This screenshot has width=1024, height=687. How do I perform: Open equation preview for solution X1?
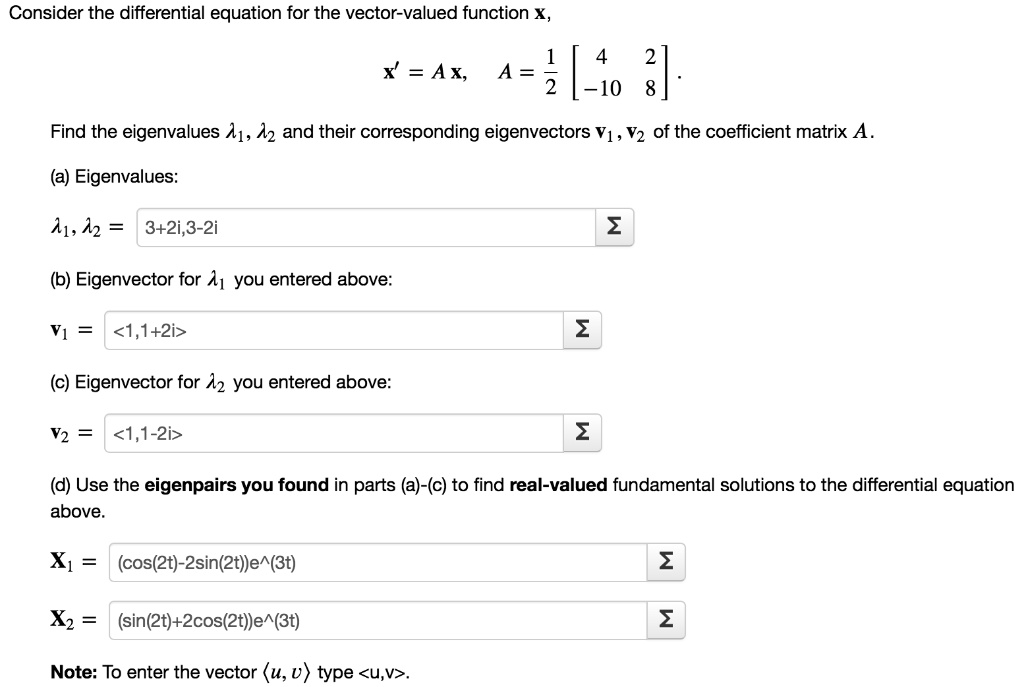pos(665,562)
